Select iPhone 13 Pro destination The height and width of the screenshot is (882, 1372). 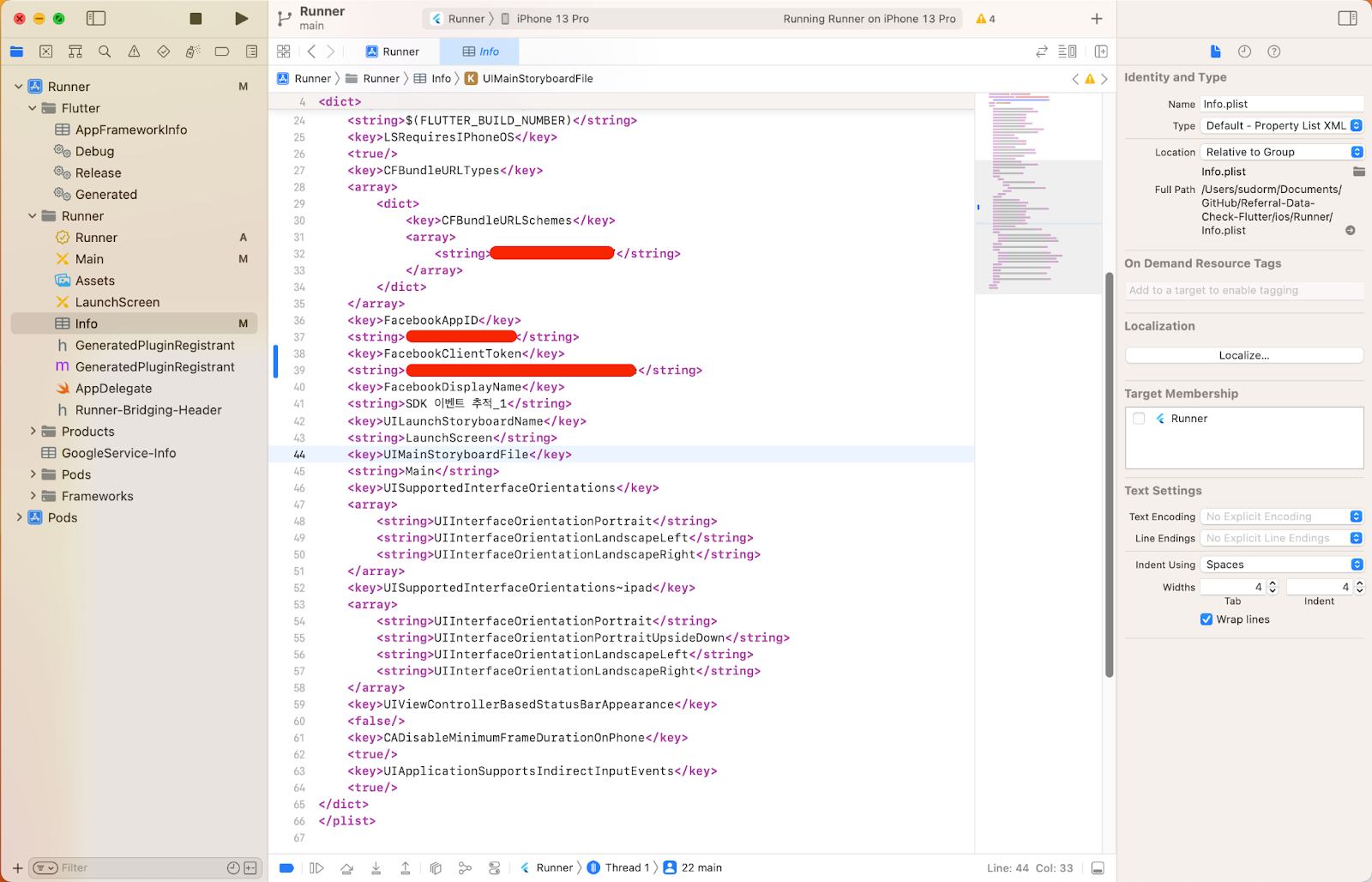[x=545, y=19]
